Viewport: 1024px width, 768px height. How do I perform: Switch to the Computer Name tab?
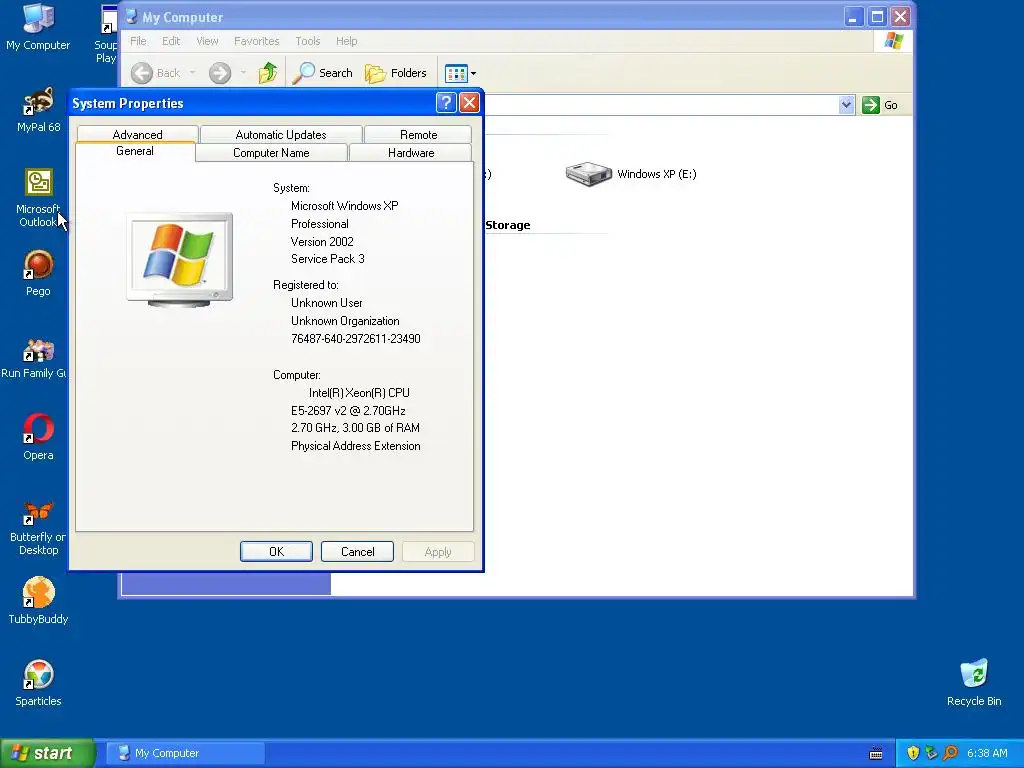point(271,153)
